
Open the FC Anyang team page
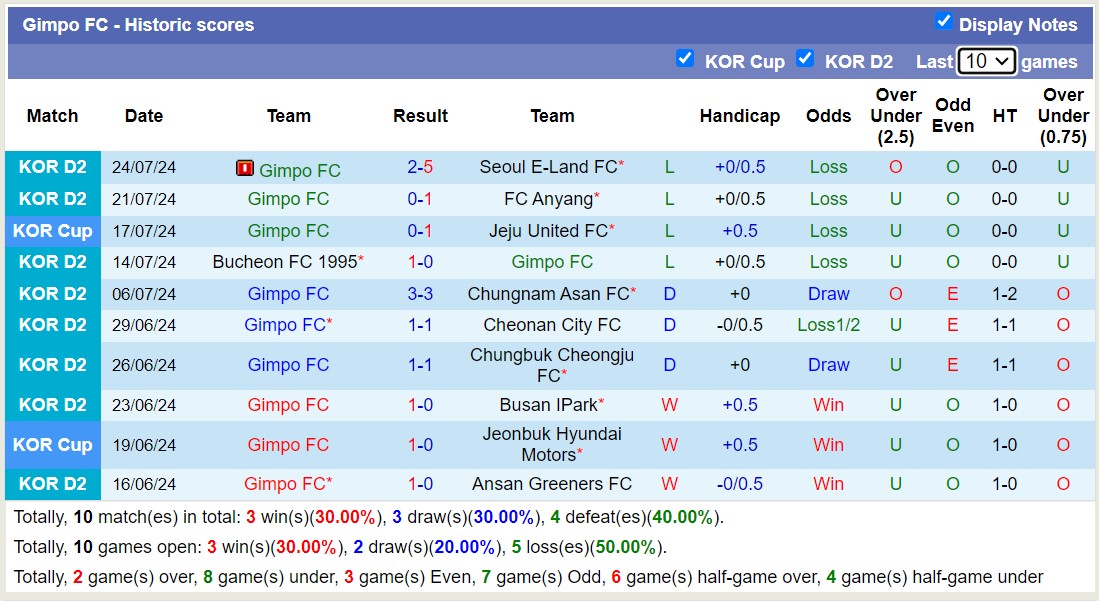point(548,199)
